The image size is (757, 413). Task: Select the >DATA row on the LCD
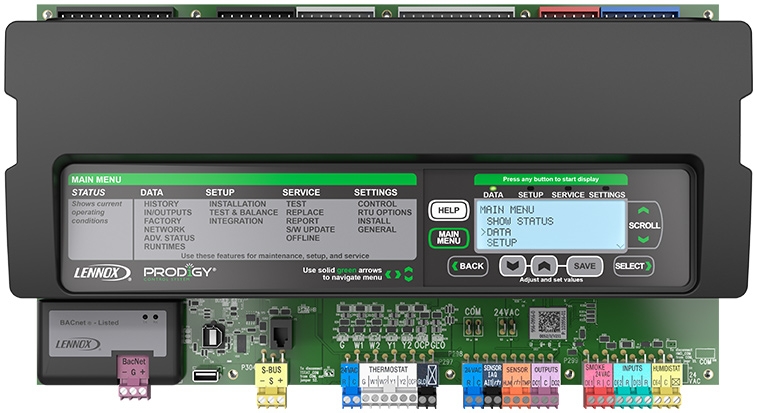click(496, 232)
